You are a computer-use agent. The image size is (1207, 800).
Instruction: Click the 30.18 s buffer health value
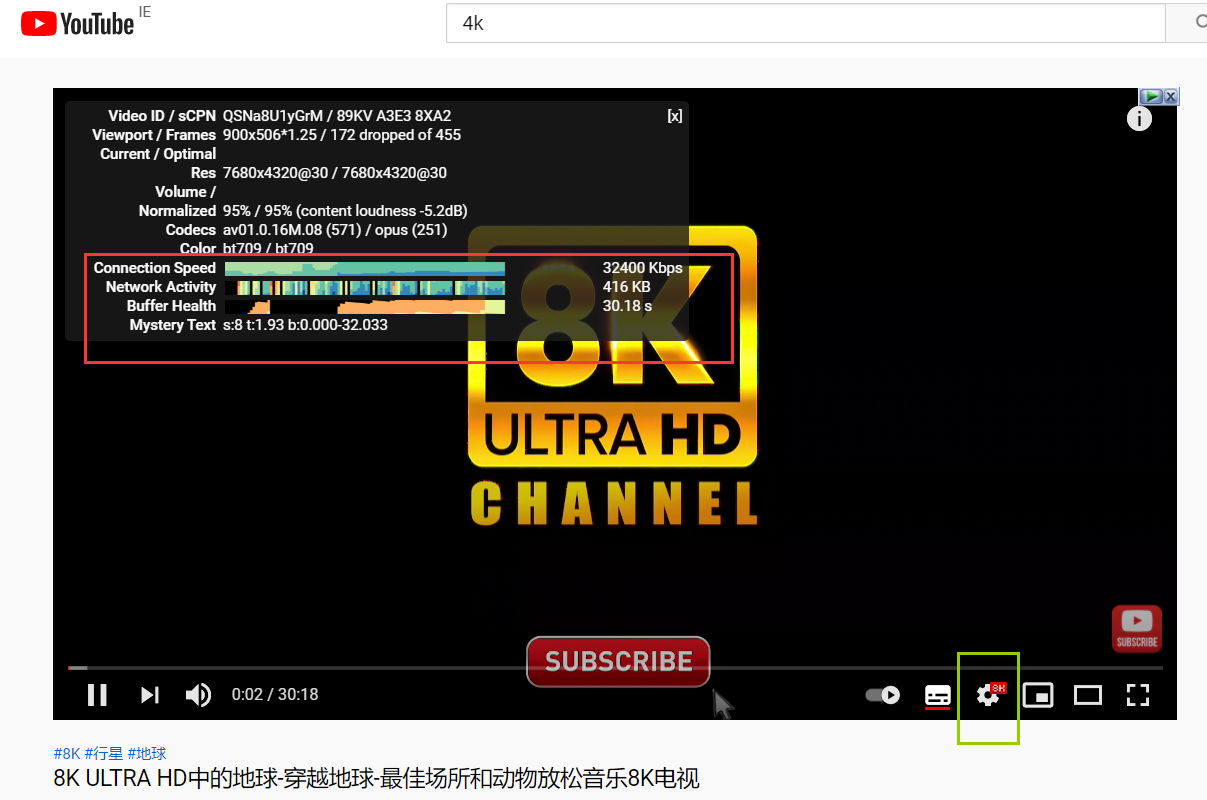tap(627, 306)
